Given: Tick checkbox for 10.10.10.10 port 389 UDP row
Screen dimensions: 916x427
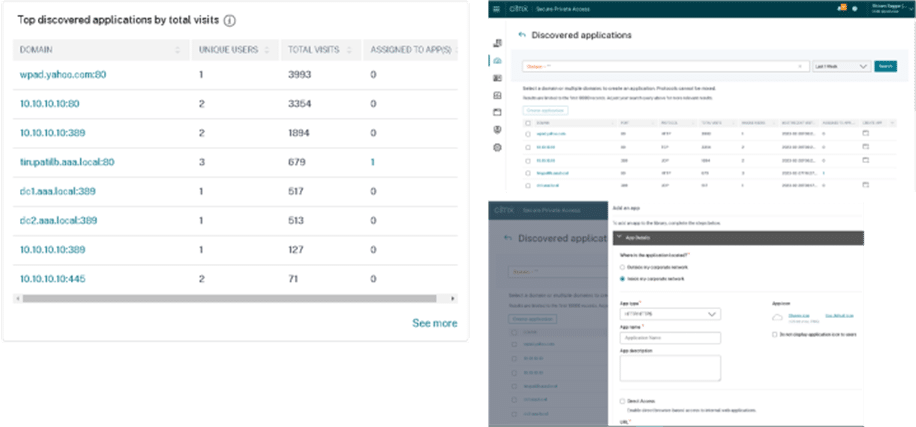Looking at the screenshot, I should pyautogui.click(x=528, y=159).
